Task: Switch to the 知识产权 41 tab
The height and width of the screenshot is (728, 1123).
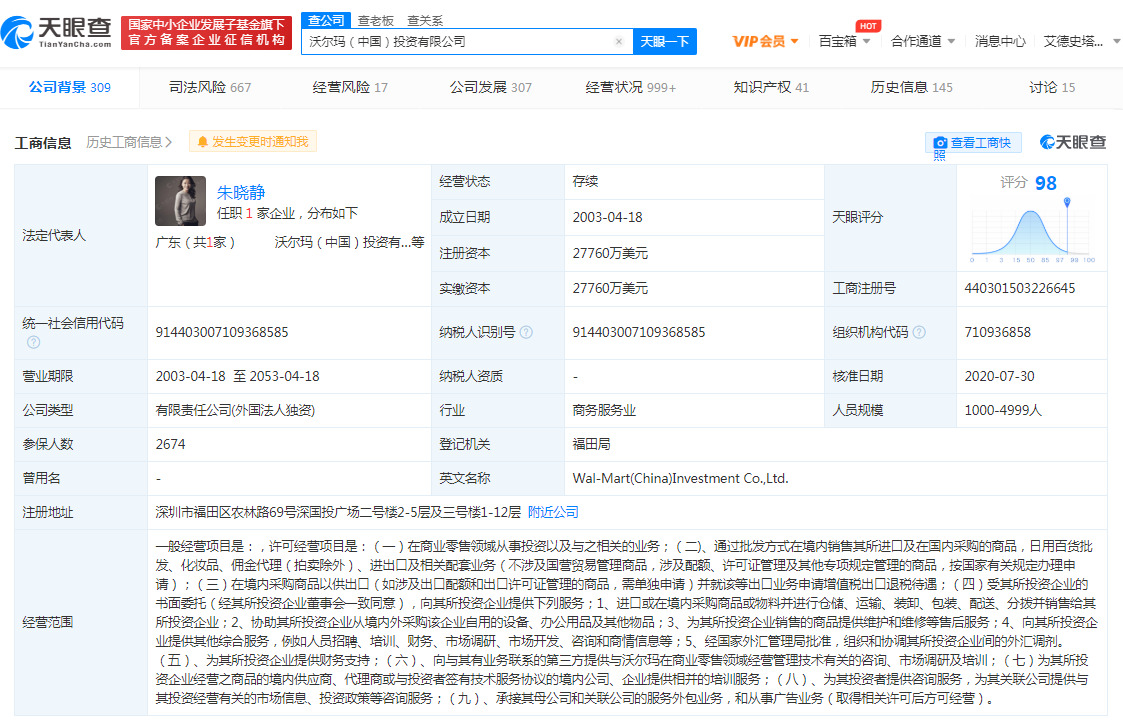Action: tap(771, 87)
